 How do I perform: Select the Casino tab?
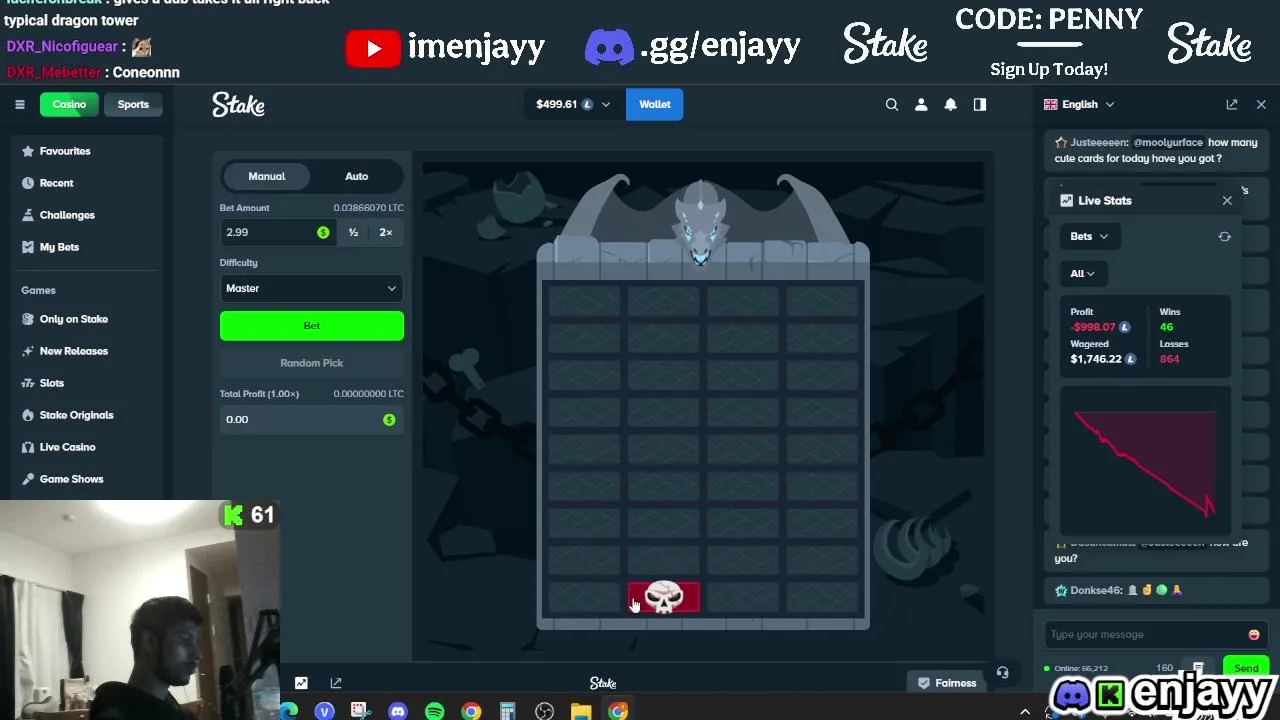coord(69,104)
